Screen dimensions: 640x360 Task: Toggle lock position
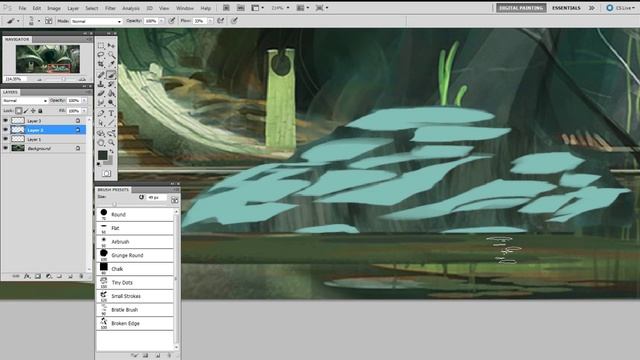(x=33, y=111)
